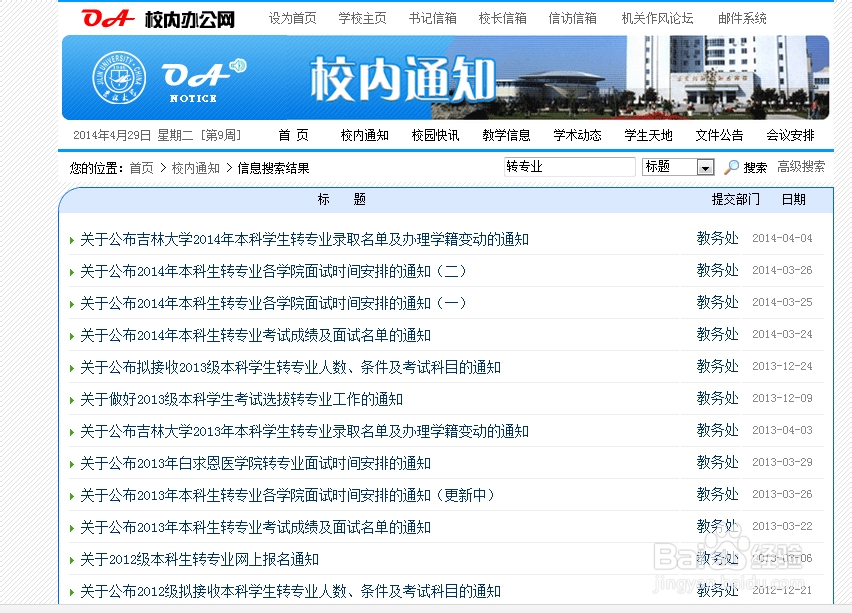Click the search keyword field containing 转专业
This screenshot has height=613, width=852.
click(569, 167)
